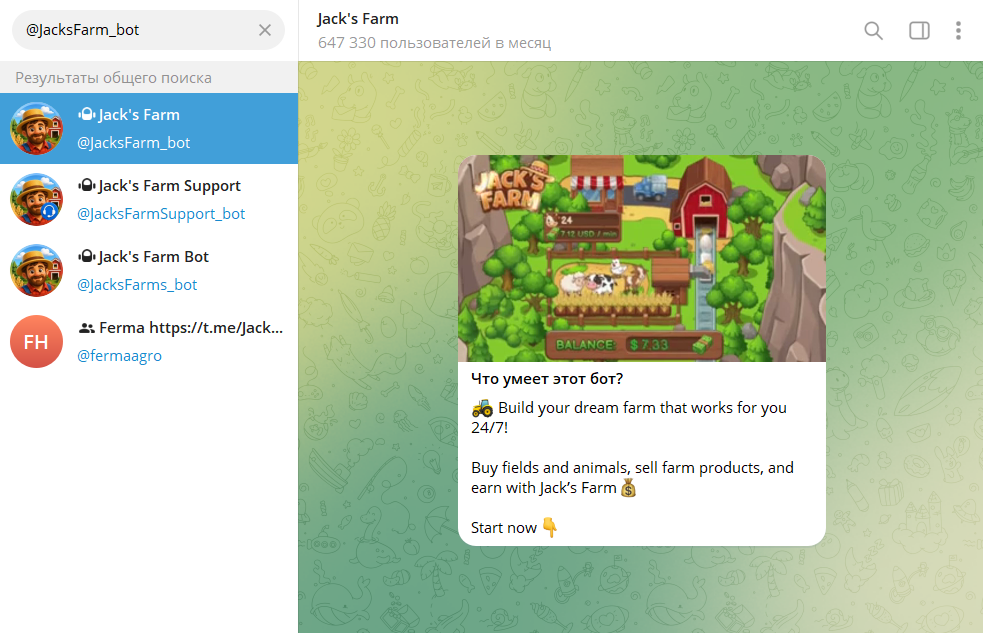The image size is (983, 633).
Task: Click 'Buy fields and animals' description text
Action: 632,478
